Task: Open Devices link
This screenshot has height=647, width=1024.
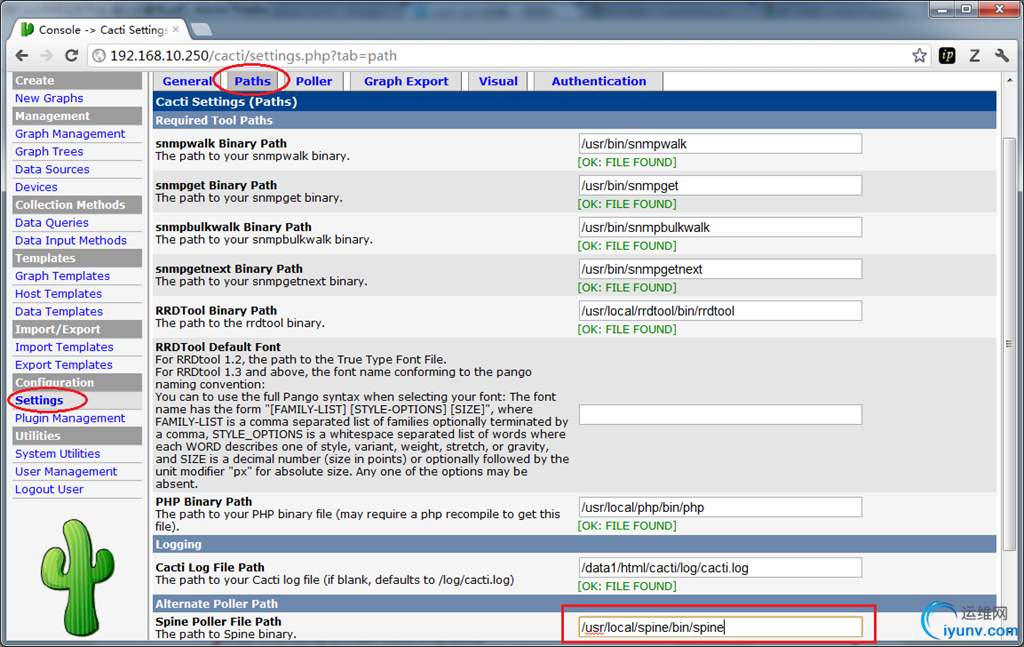Action: point(36,187)
